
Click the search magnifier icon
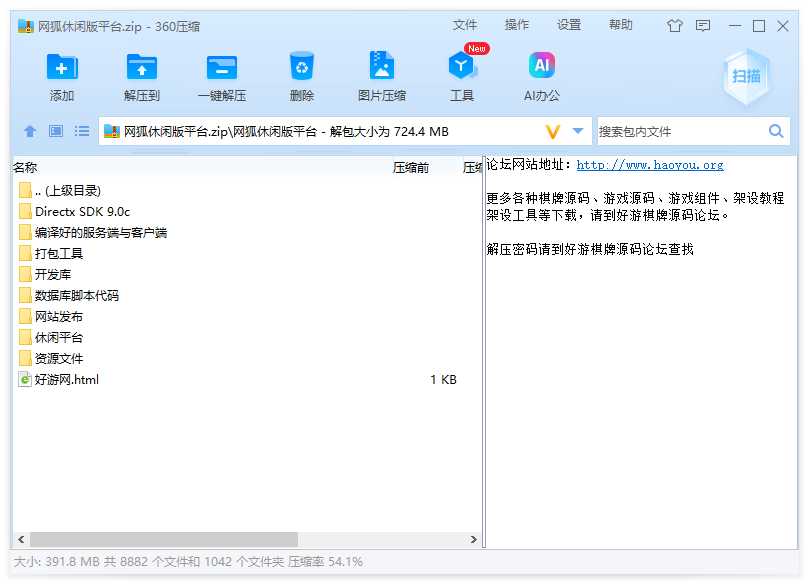point(776,131)
